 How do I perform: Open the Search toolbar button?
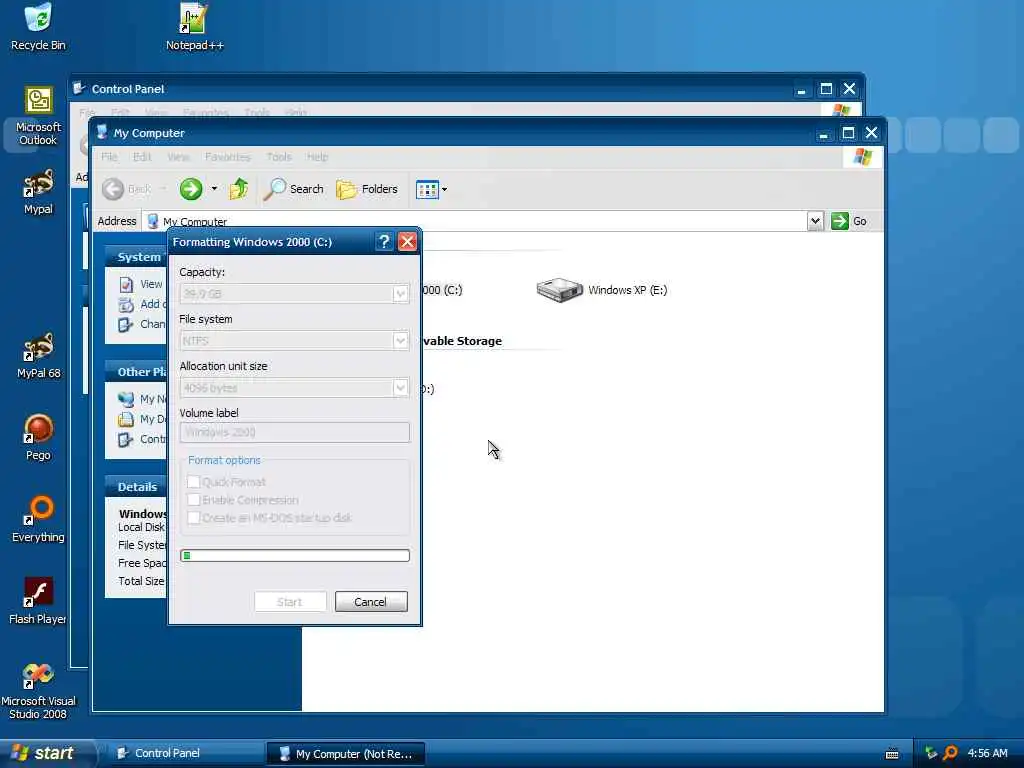pos(294,189)
